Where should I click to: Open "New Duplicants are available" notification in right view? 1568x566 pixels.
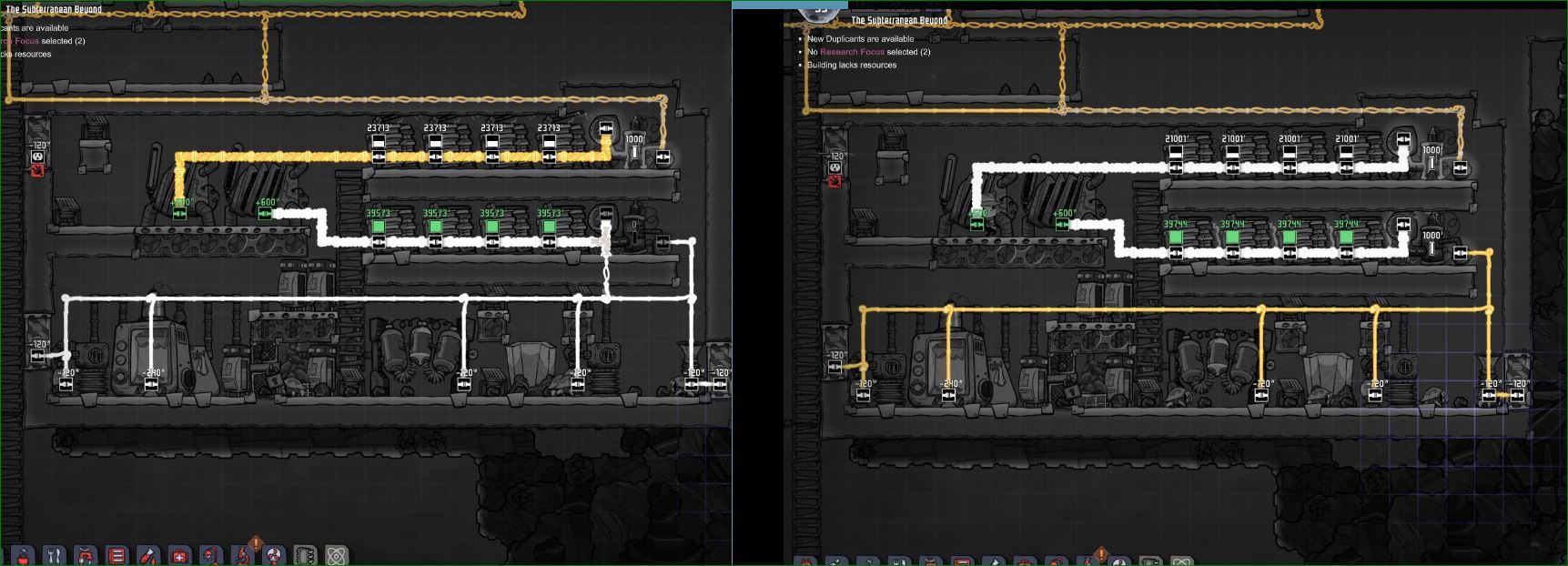click(x=860, y=39)
